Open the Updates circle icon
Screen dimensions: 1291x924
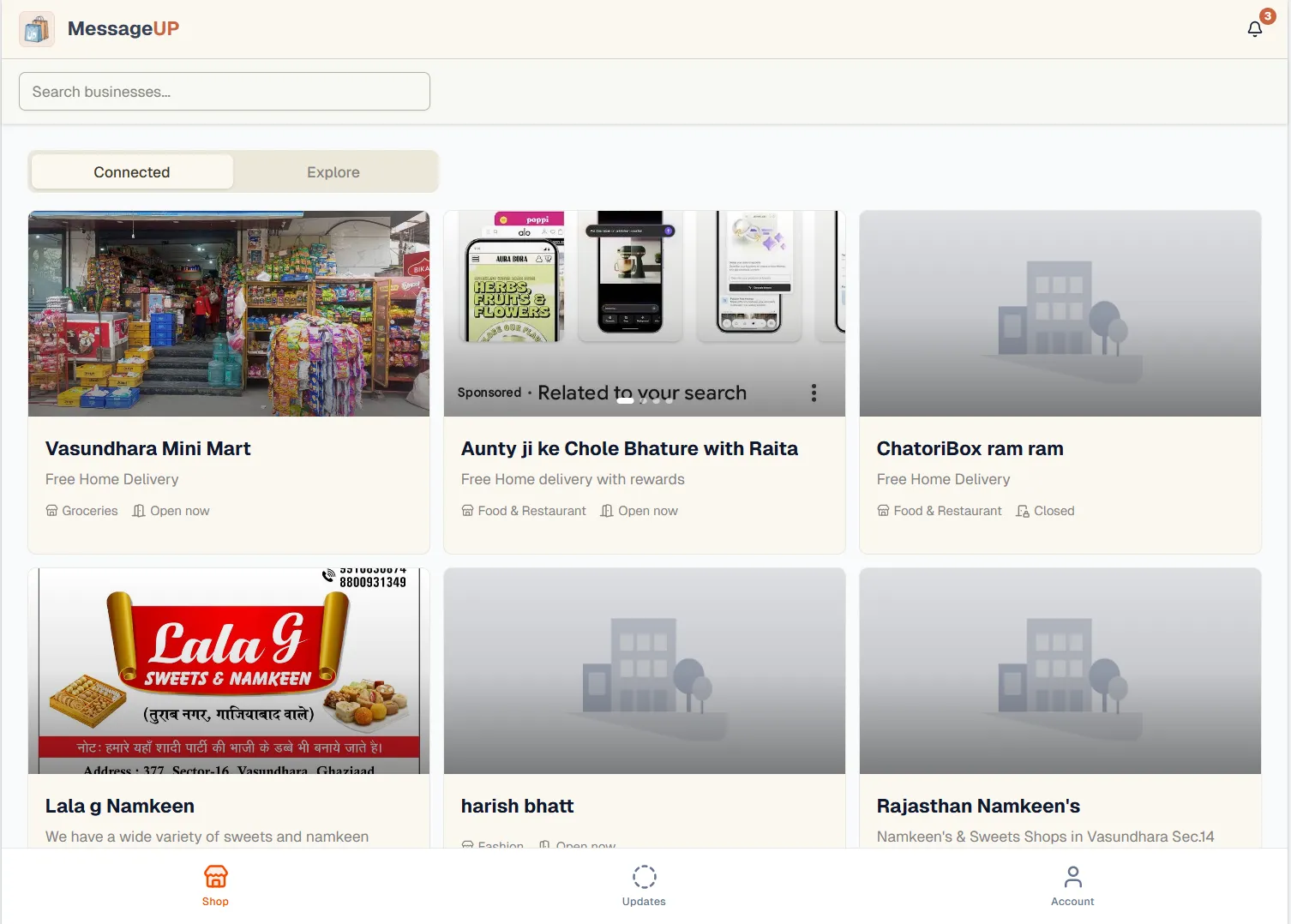pyautogui.click(x=644, y=876)
